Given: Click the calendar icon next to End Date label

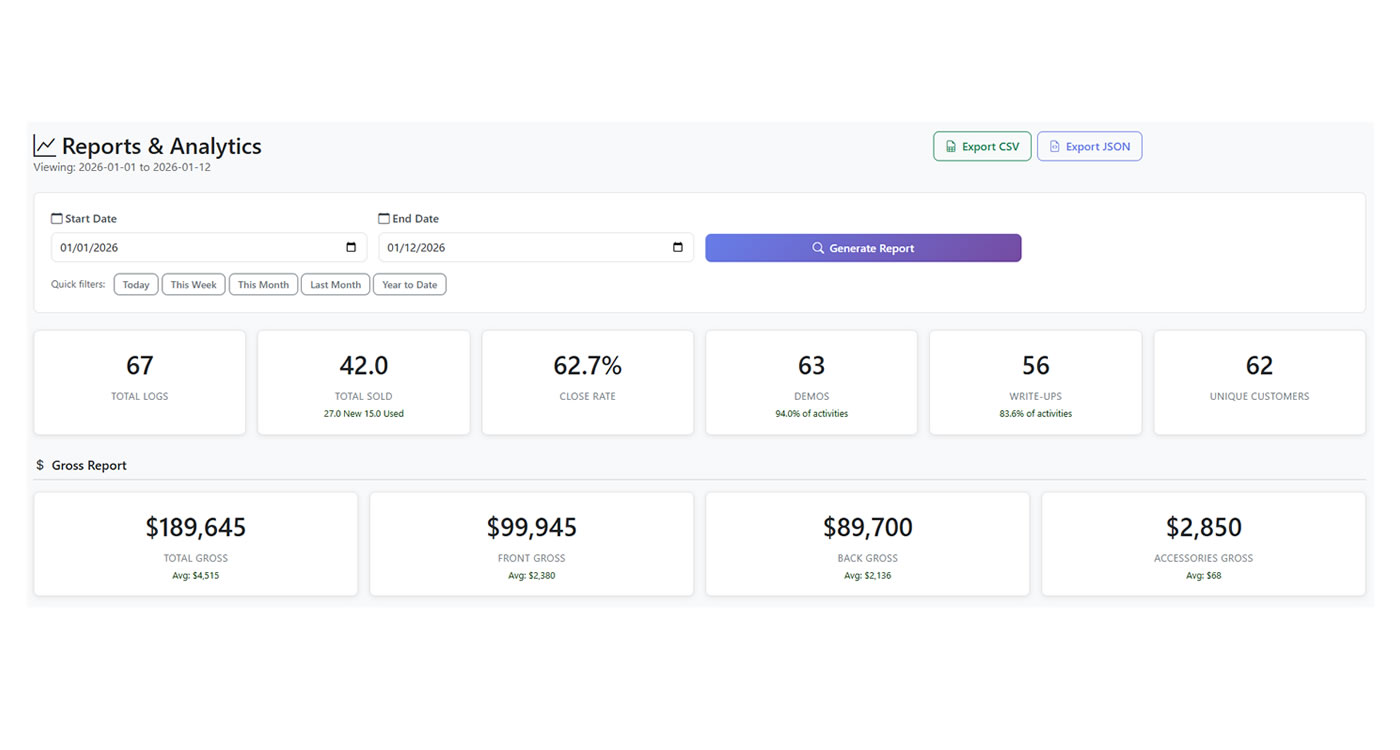Looking at the screenshot, I should [383, 217].
